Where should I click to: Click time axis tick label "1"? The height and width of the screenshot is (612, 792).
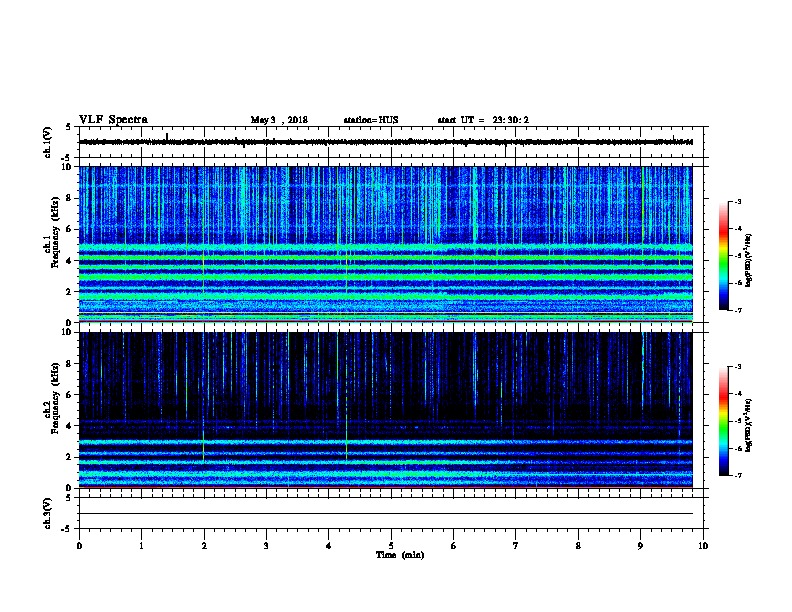coord(141,546)
